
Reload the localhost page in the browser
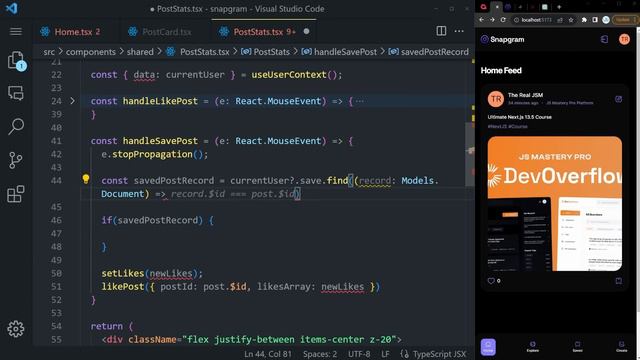[503, 20]
